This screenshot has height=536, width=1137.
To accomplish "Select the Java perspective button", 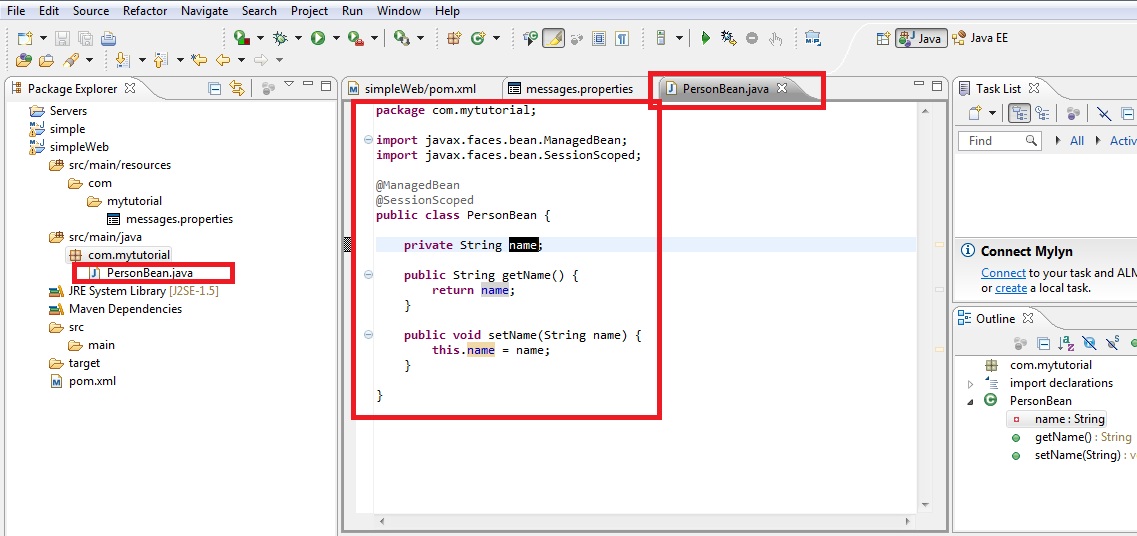I will click(921, 38).
